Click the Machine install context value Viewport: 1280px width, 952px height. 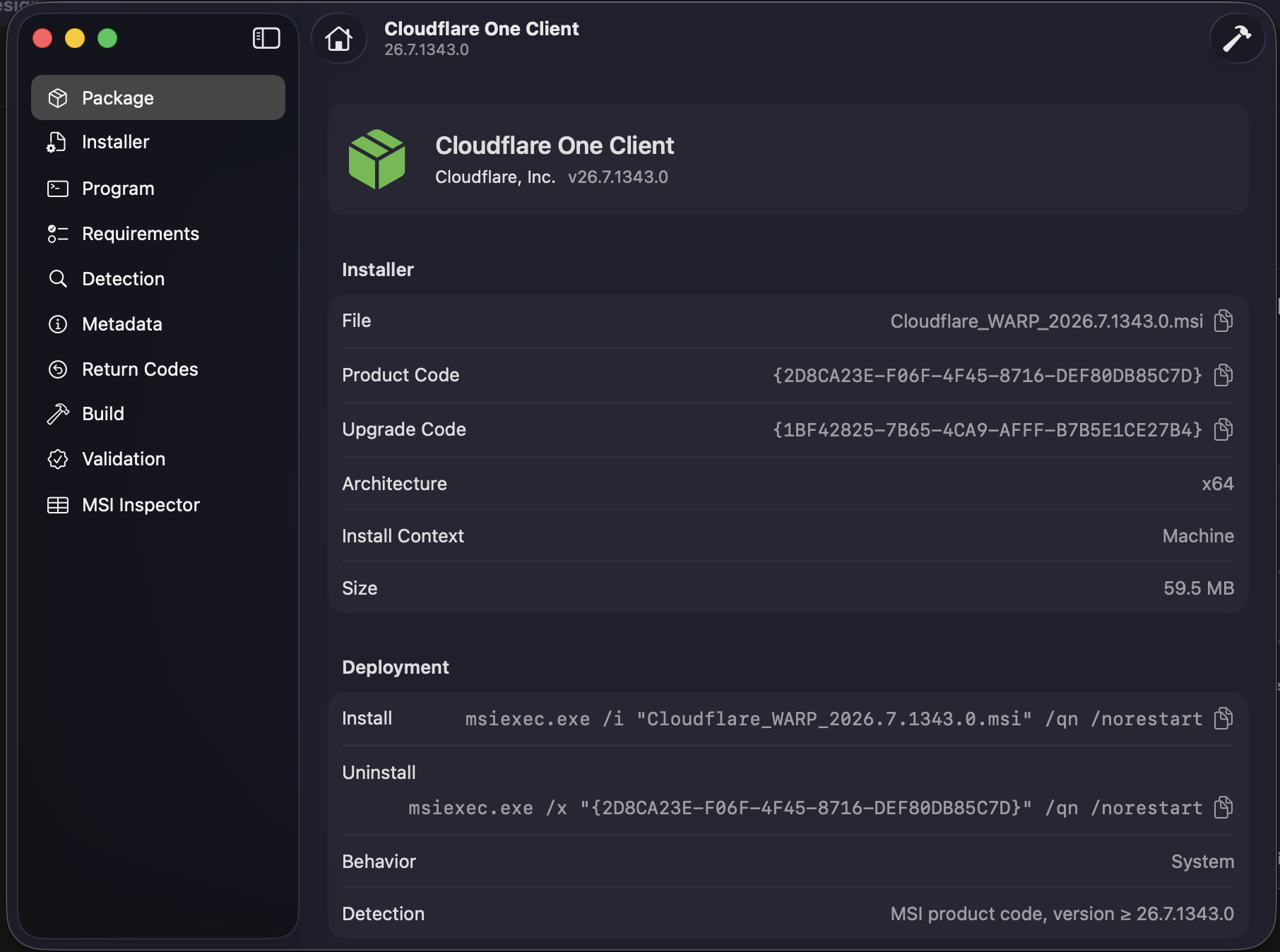coord(1198,536)
